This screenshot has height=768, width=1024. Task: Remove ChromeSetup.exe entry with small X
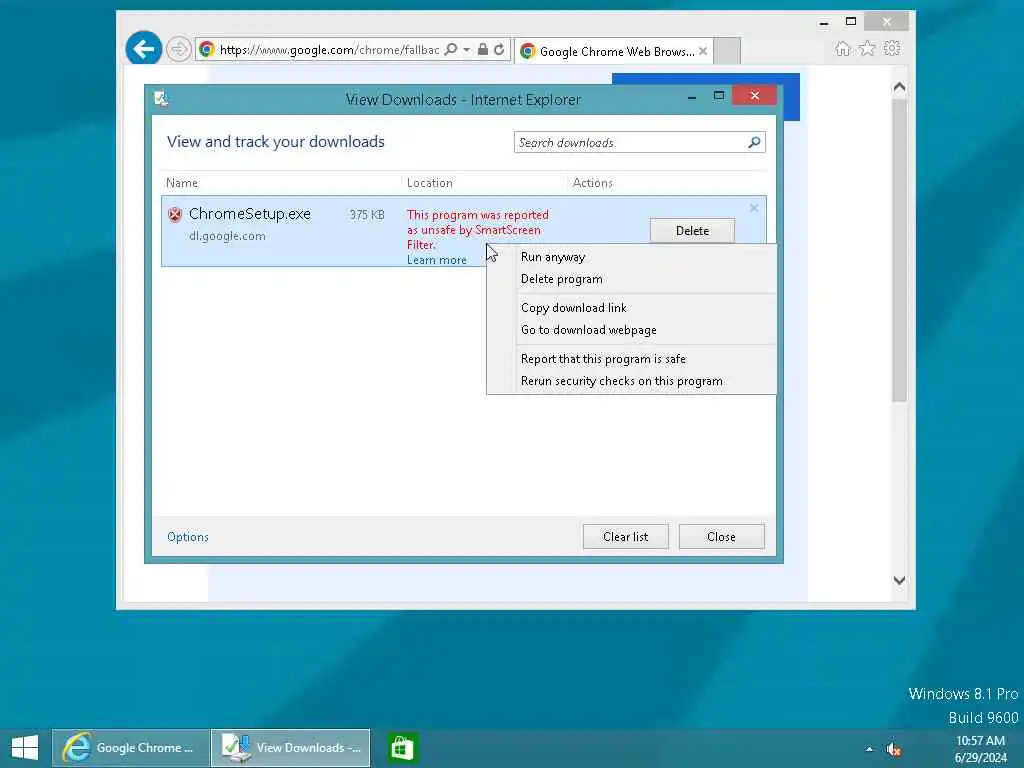[754, 208]
